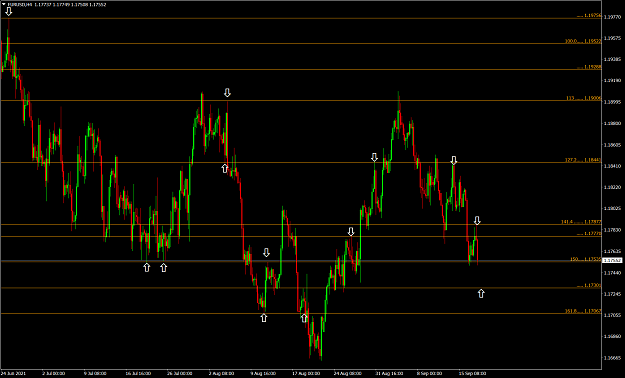Image resolution: width=625 pixels, height=378 pixels.
Task: Click the 16 Jul 16:00 time label
Action: (138, 374)
